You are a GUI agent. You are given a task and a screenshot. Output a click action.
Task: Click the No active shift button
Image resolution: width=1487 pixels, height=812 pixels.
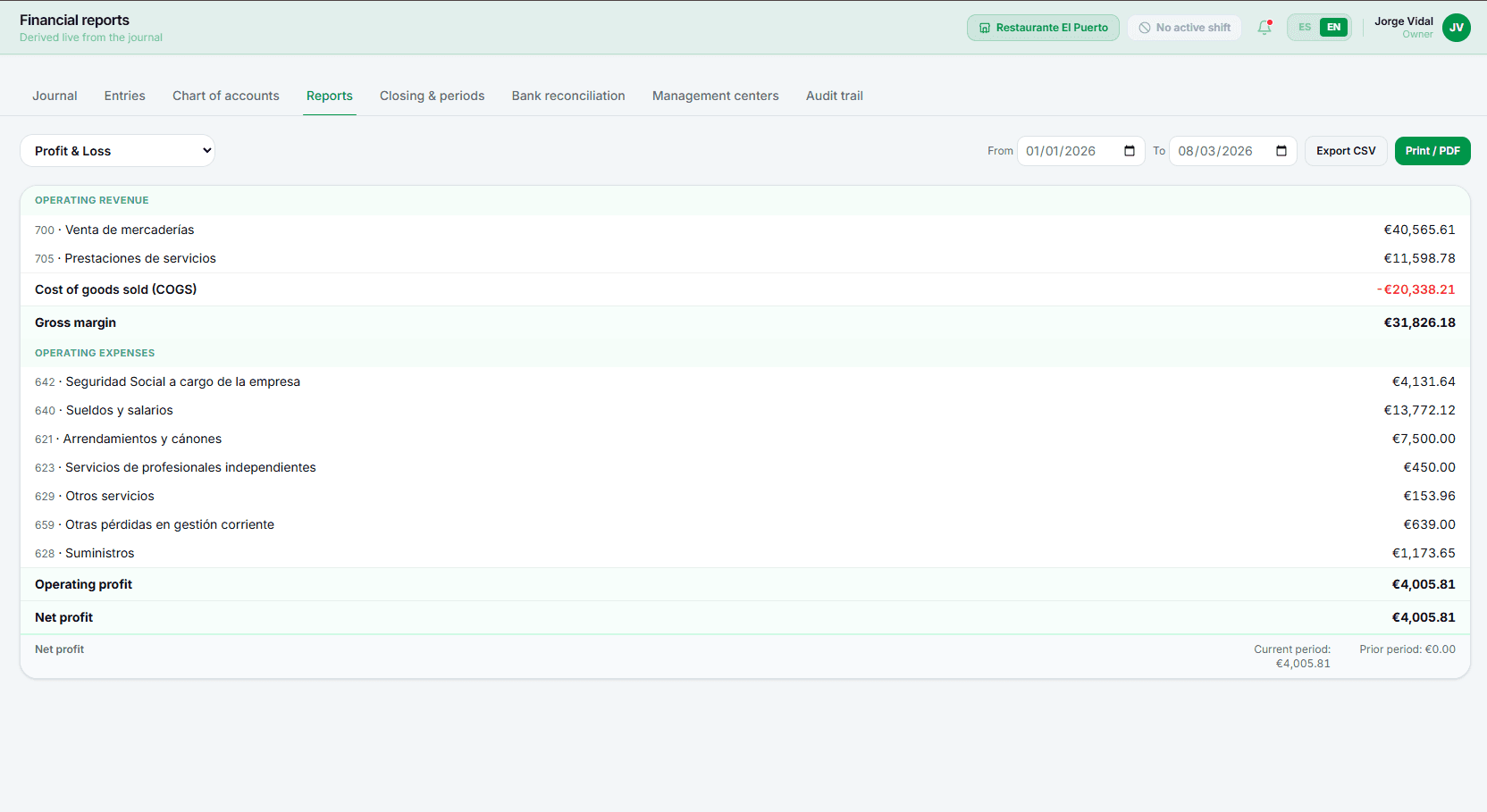1184,28
